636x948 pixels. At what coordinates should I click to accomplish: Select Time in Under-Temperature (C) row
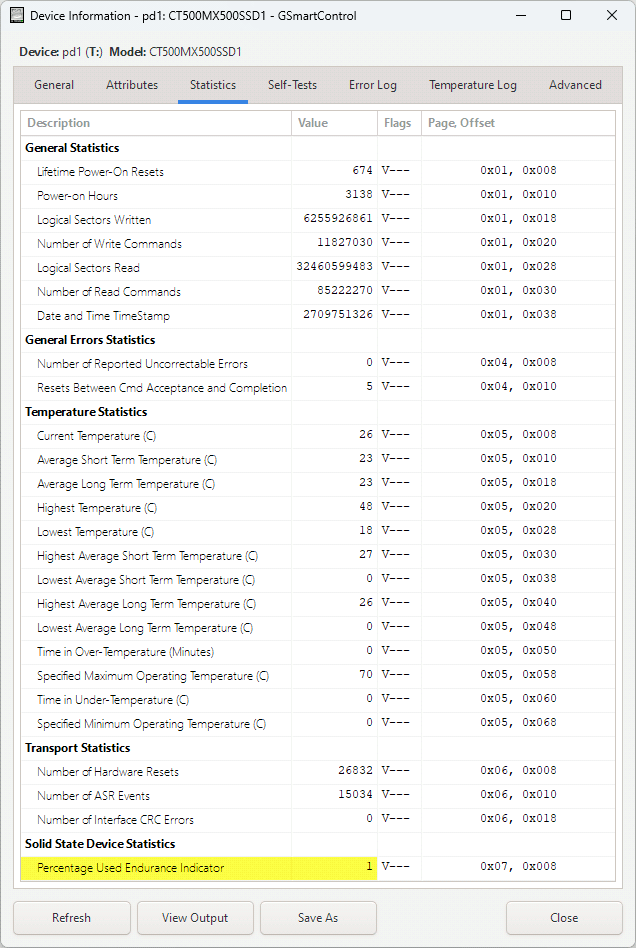pos(318,700)
